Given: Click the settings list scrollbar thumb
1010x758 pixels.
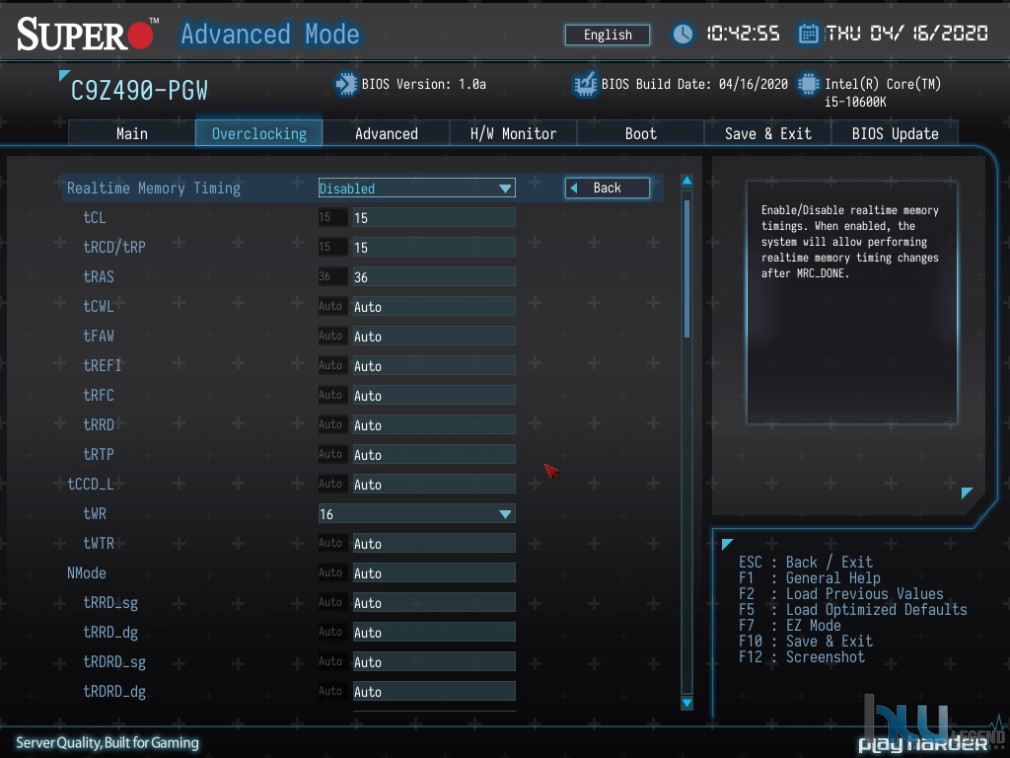Looking at the screenshot, I should pyautogui.click(x=687, y=269).
